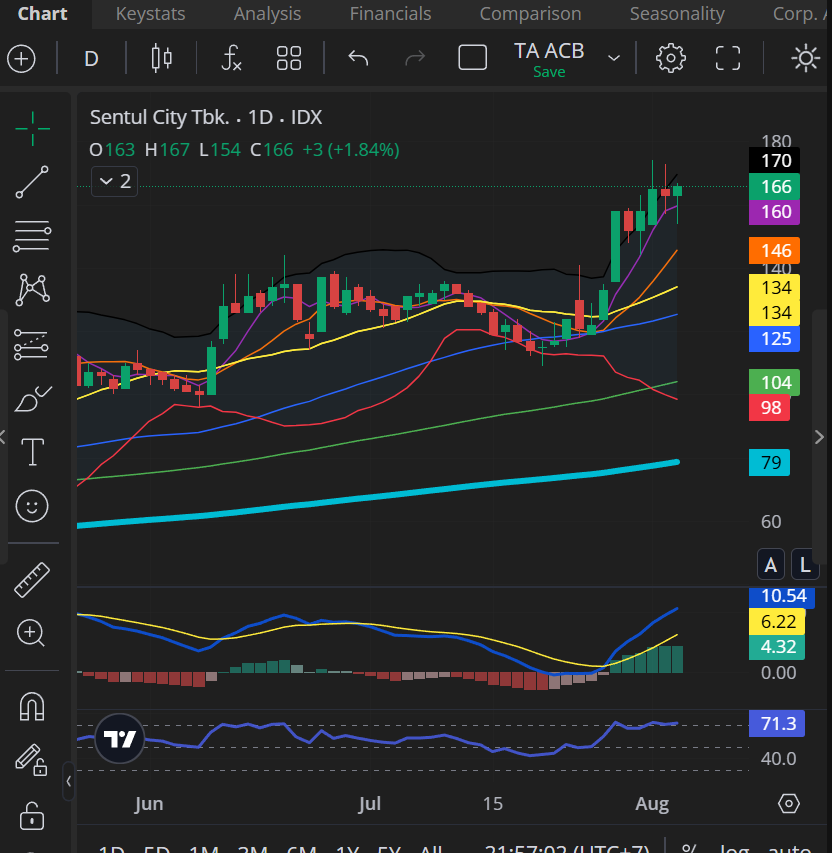The height and width of the screenshot is (853, 832).
Task: Select the trend line tool
Action: pos(32,182)
